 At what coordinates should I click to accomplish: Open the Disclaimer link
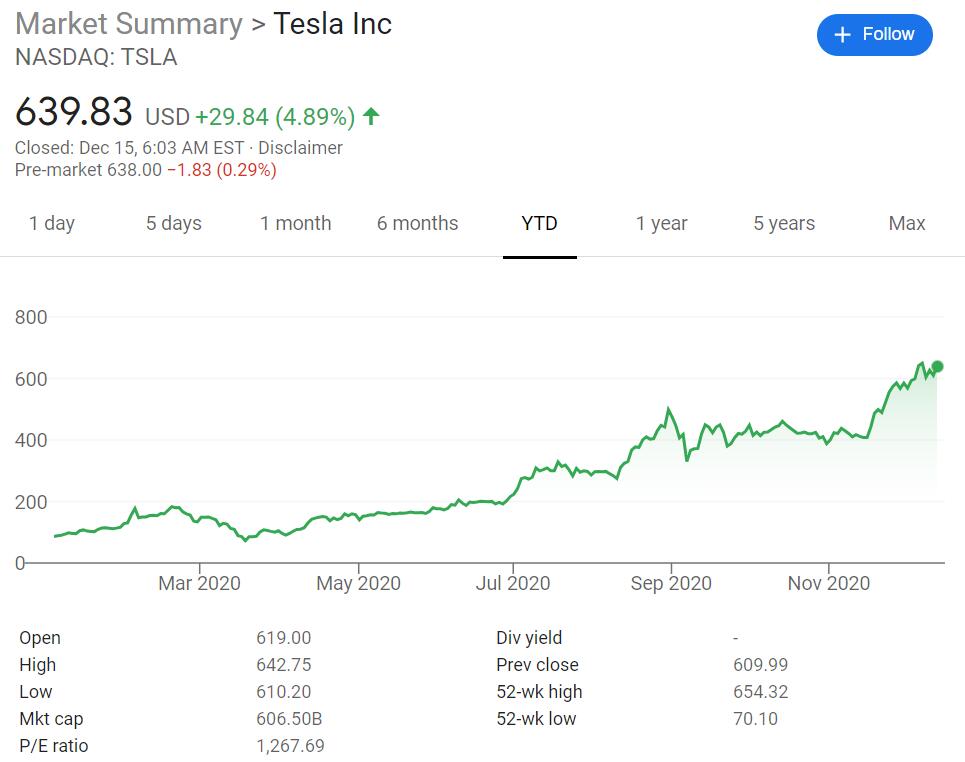[x=300, y=148]
